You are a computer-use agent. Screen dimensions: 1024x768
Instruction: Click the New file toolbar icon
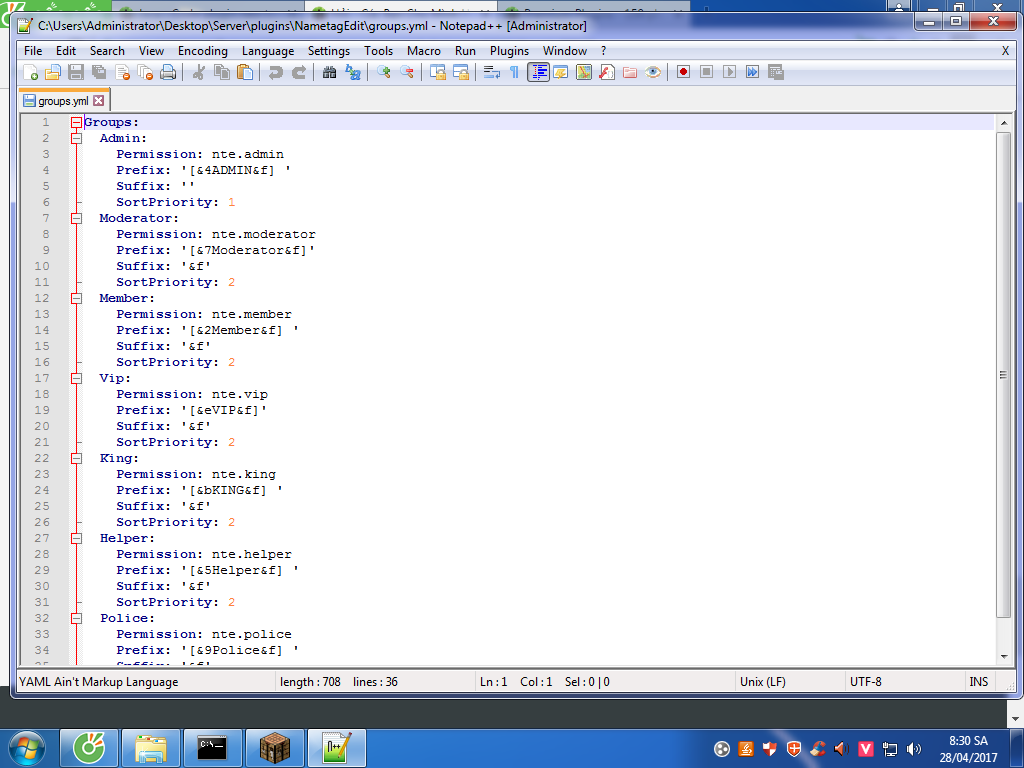[x=31, y=72]
